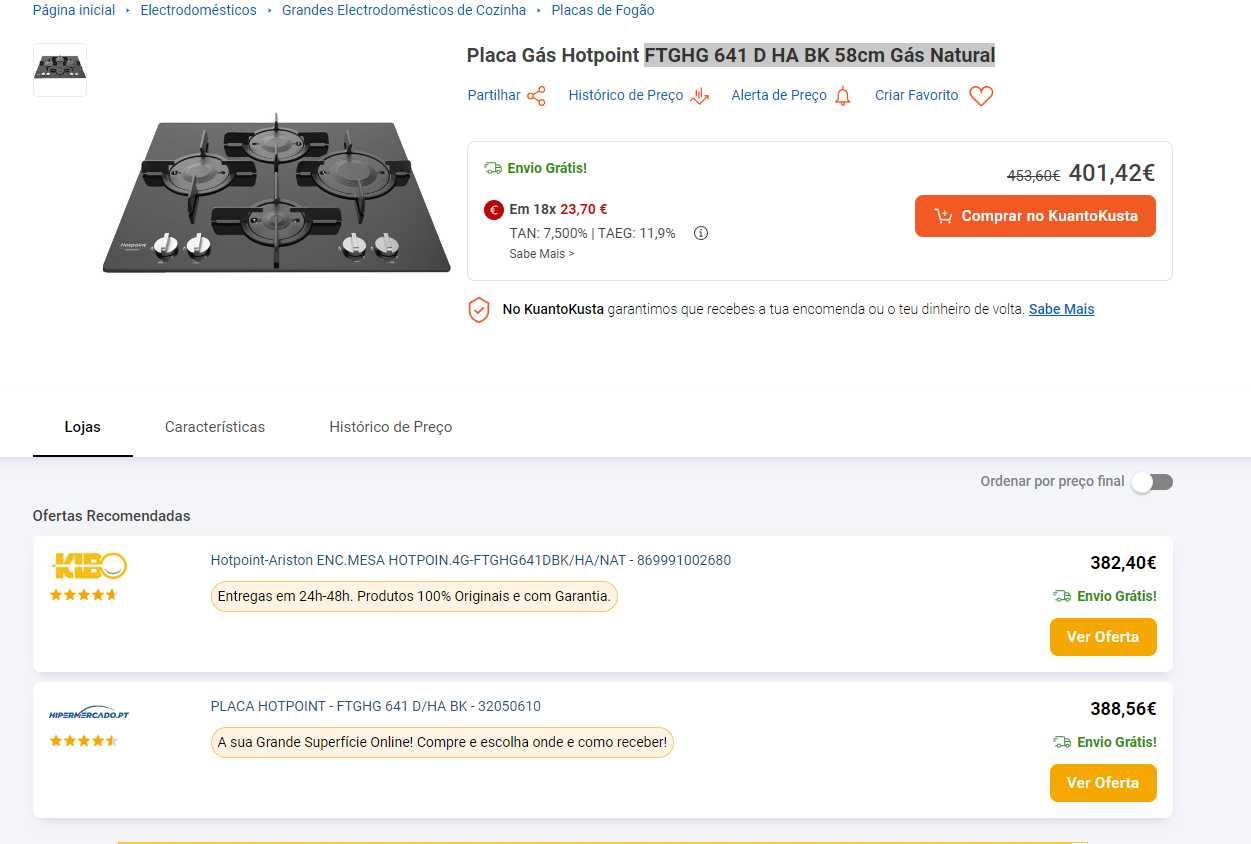Image resolution: width=1251 pixels, height=844 pixels.
Task: Click the favorite heart icon
Action: (x=981, y=96)
